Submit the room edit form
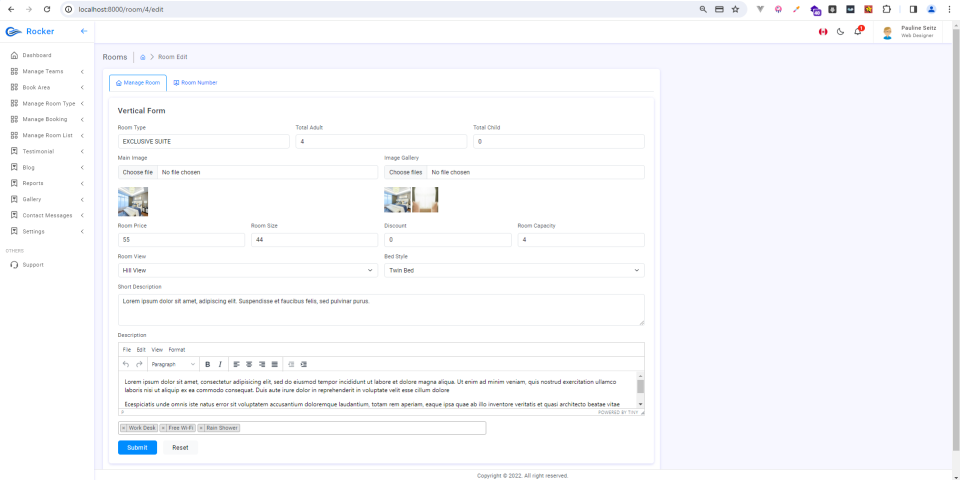This screenshot has height=480, width=960. tap(137, 448)
